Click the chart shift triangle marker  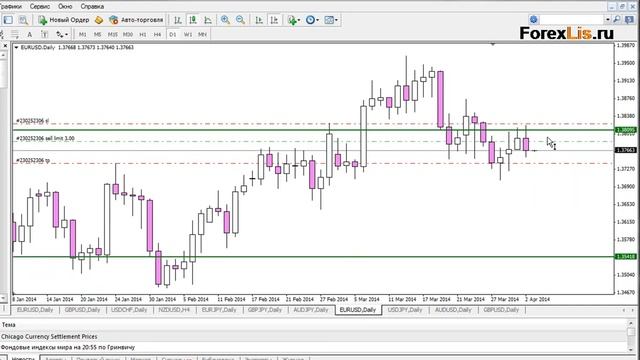pyautogui.click(x=493, y=44)
